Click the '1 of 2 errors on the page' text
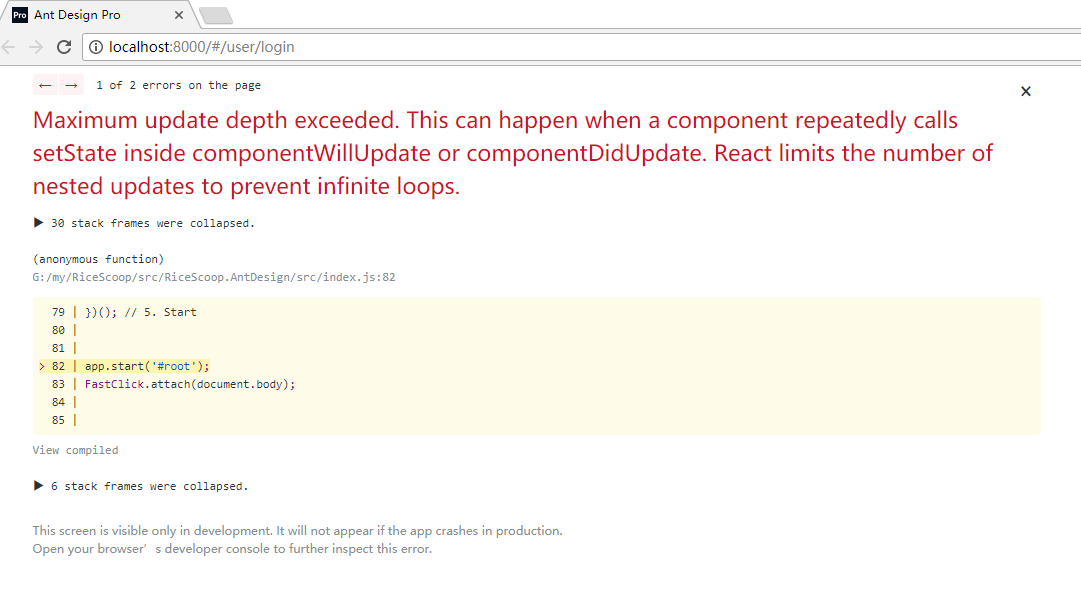Image resolution: width=1081 pixels, height=593 pixels. coord(179,86)
